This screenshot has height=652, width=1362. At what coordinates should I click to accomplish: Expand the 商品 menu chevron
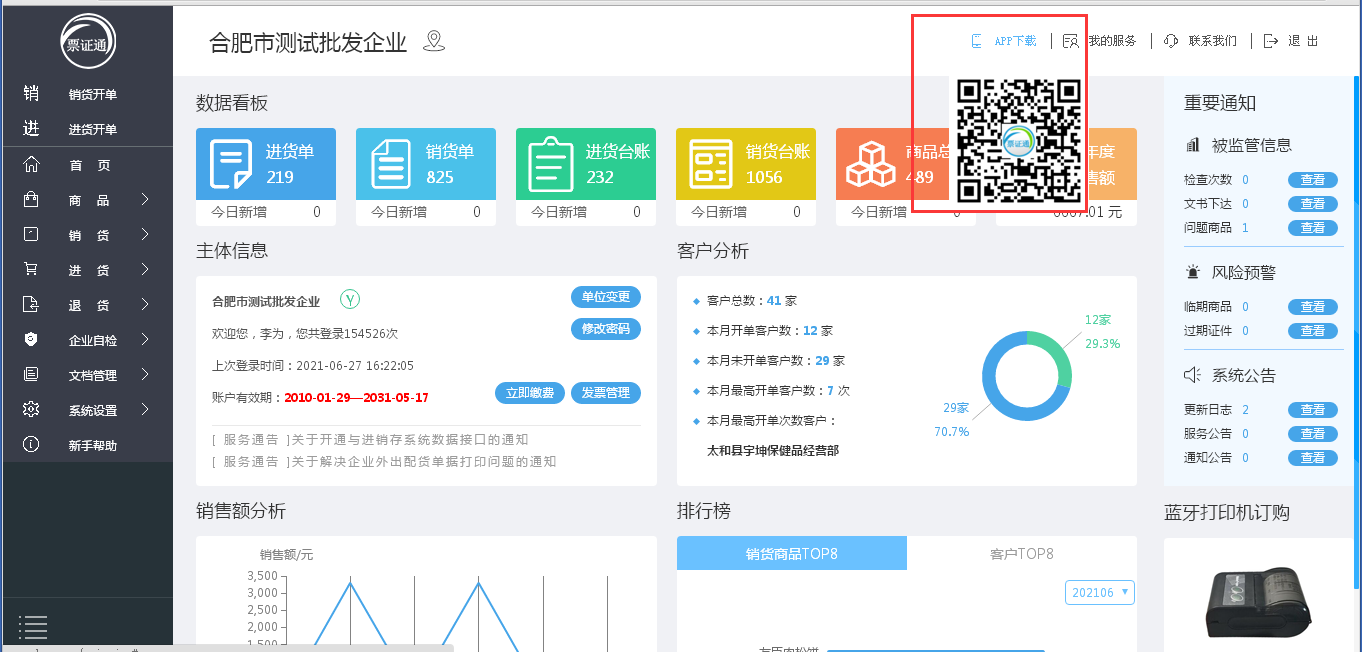[x=145, y=200]
